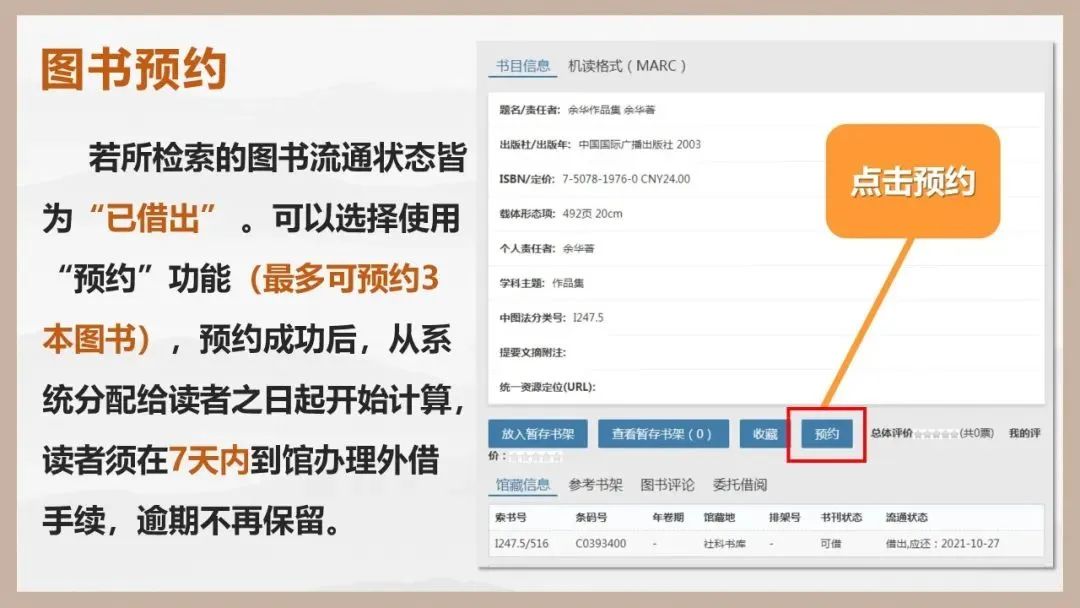Select the 馆藏信息 tab
The image size is (1080, 608).
[523, 485]
